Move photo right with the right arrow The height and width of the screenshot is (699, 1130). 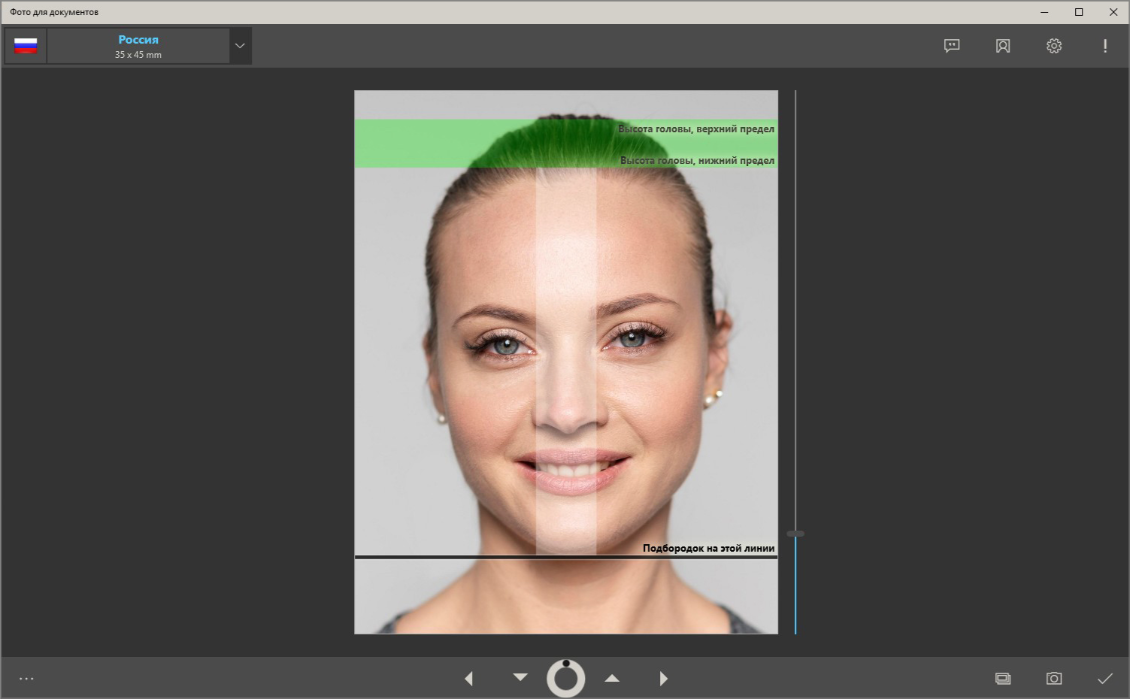[x=663, y=678]
